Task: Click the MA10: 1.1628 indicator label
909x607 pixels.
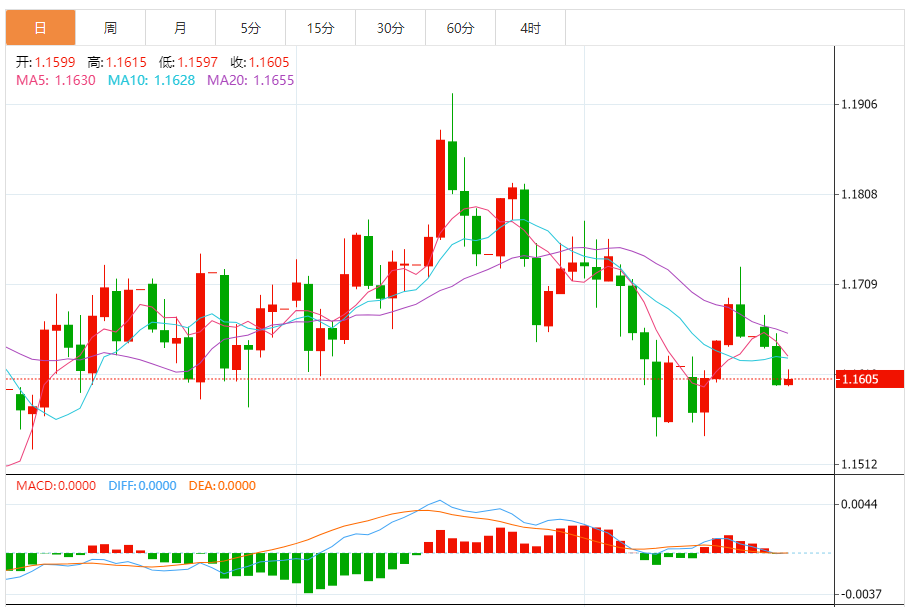Action: coord(151,80)
